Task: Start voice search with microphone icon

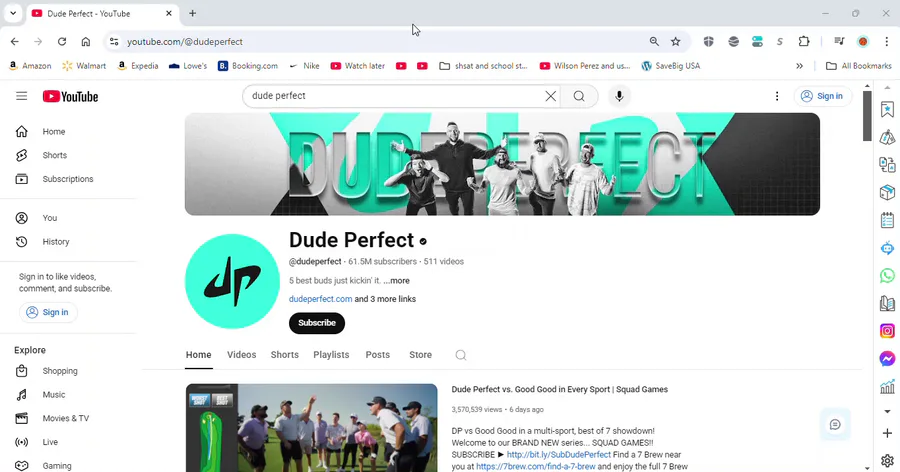Action: coord(619,96)
